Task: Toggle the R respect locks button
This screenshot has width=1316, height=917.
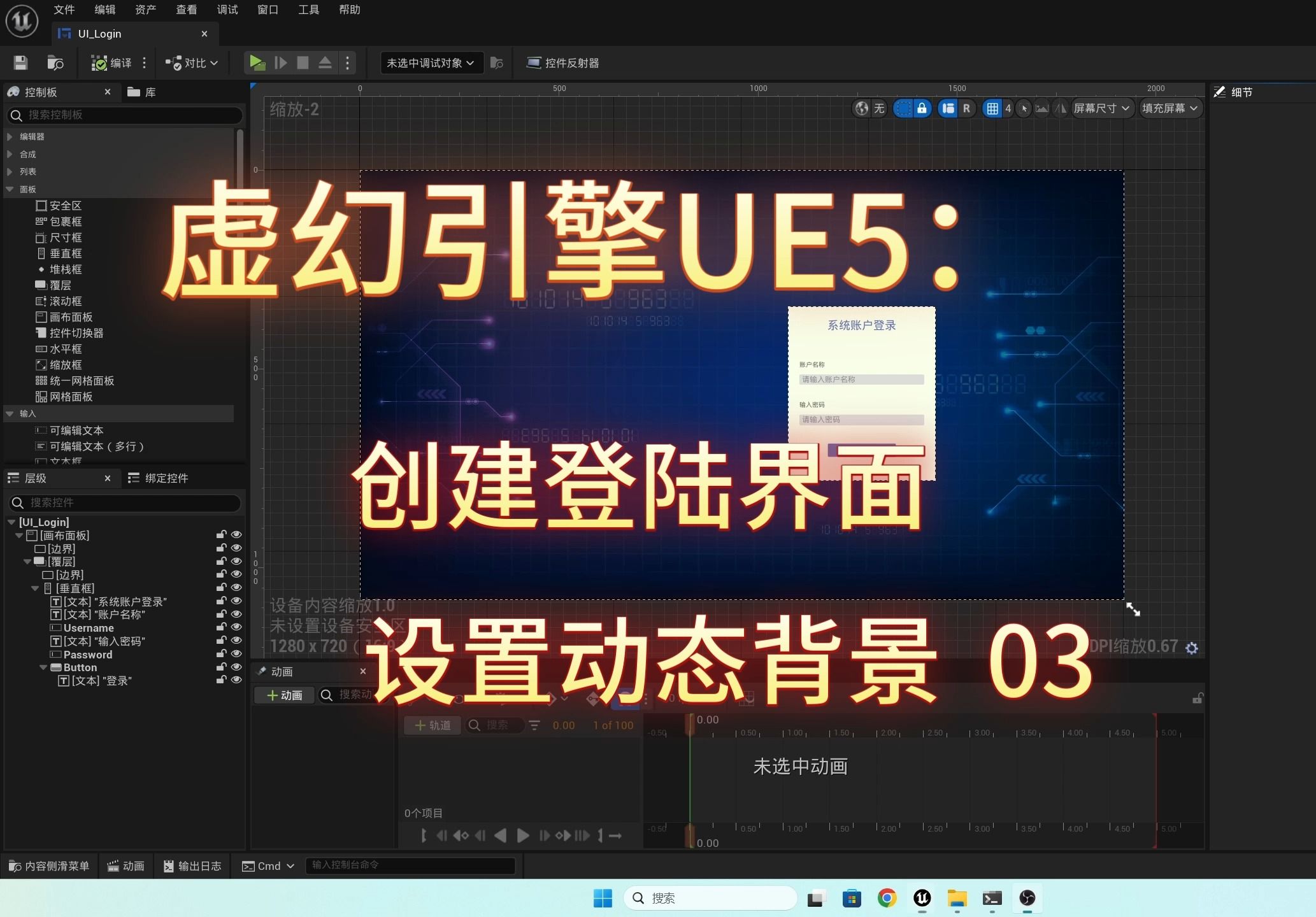Action: pyautogui.click(x=966, y=108)
